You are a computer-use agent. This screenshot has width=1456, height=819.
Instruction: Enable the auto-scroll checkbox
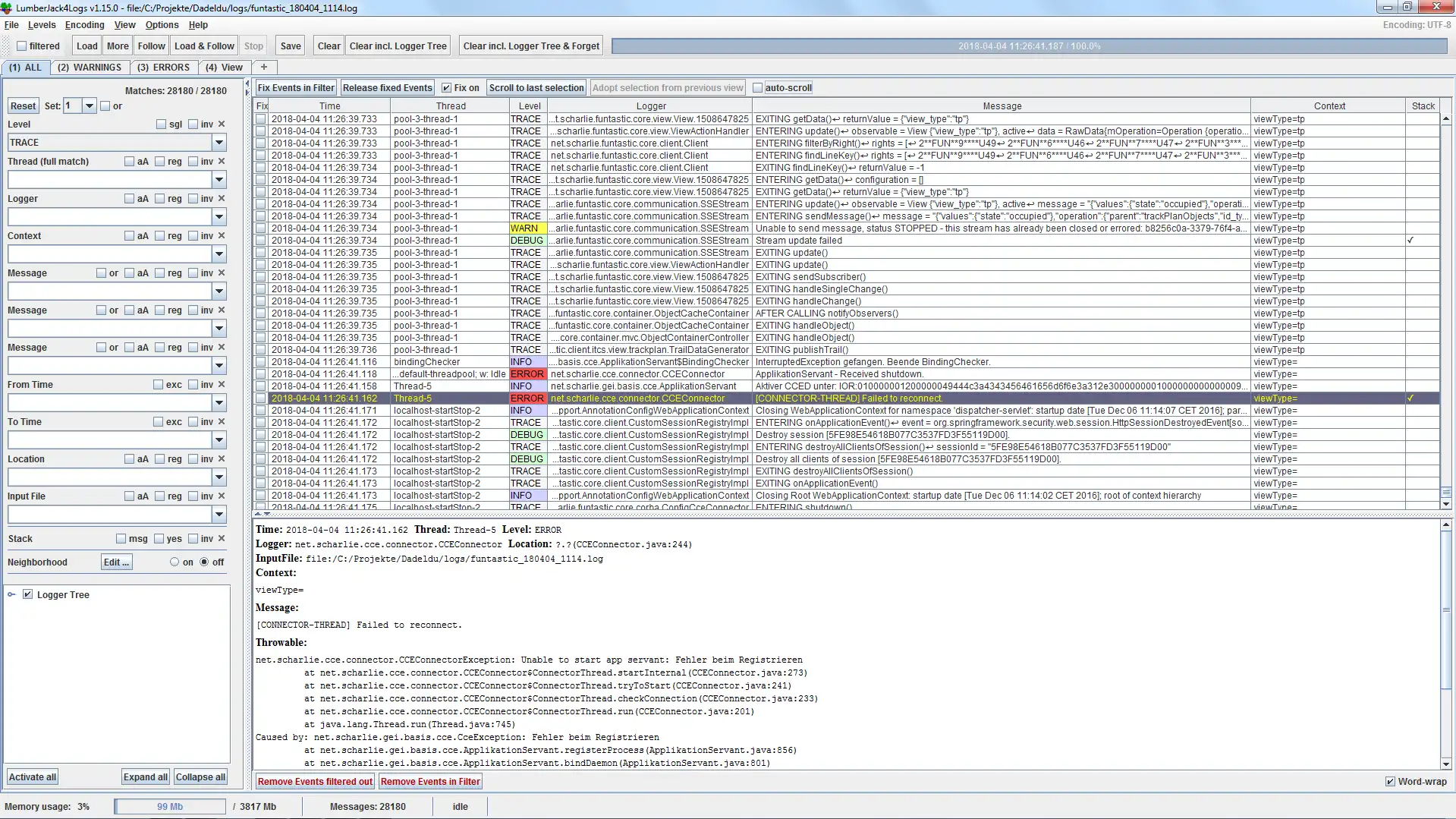pyautogui.click(x=757, y=88)
